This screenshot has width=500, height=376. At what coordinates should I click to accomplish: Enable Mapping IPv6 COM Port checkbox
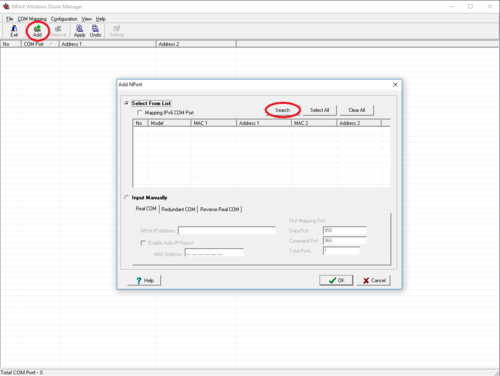(140, 113)
